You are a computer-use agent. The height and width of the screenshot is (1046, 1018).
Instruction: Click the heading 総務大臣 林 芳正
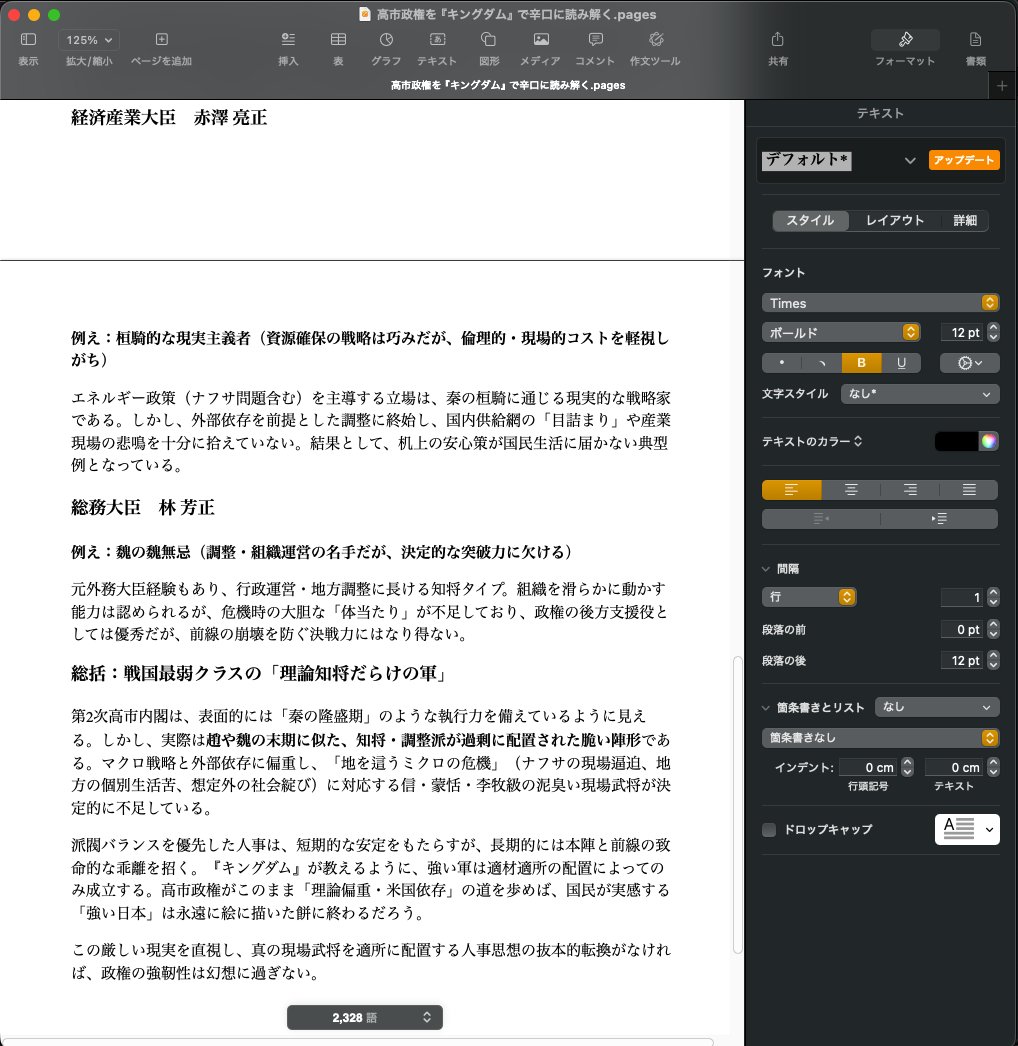143,508
